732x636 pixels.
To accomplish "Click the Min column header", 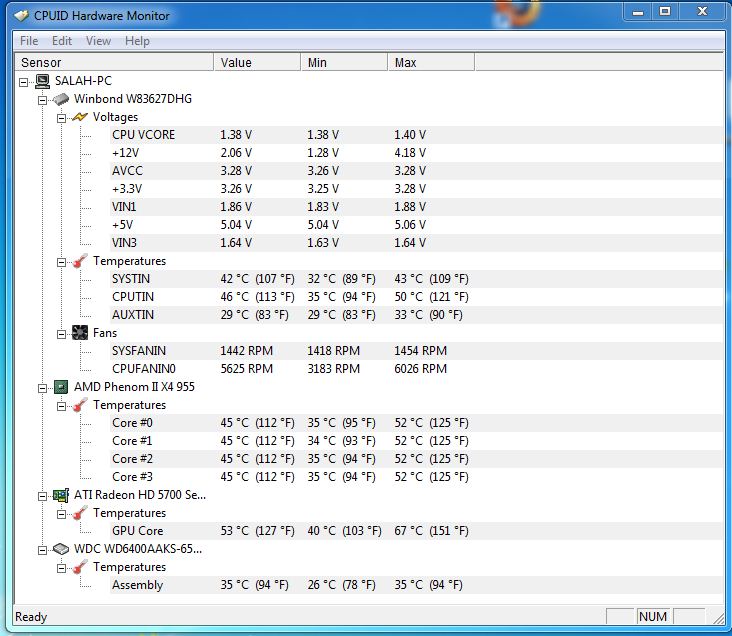I will point(345,62).
